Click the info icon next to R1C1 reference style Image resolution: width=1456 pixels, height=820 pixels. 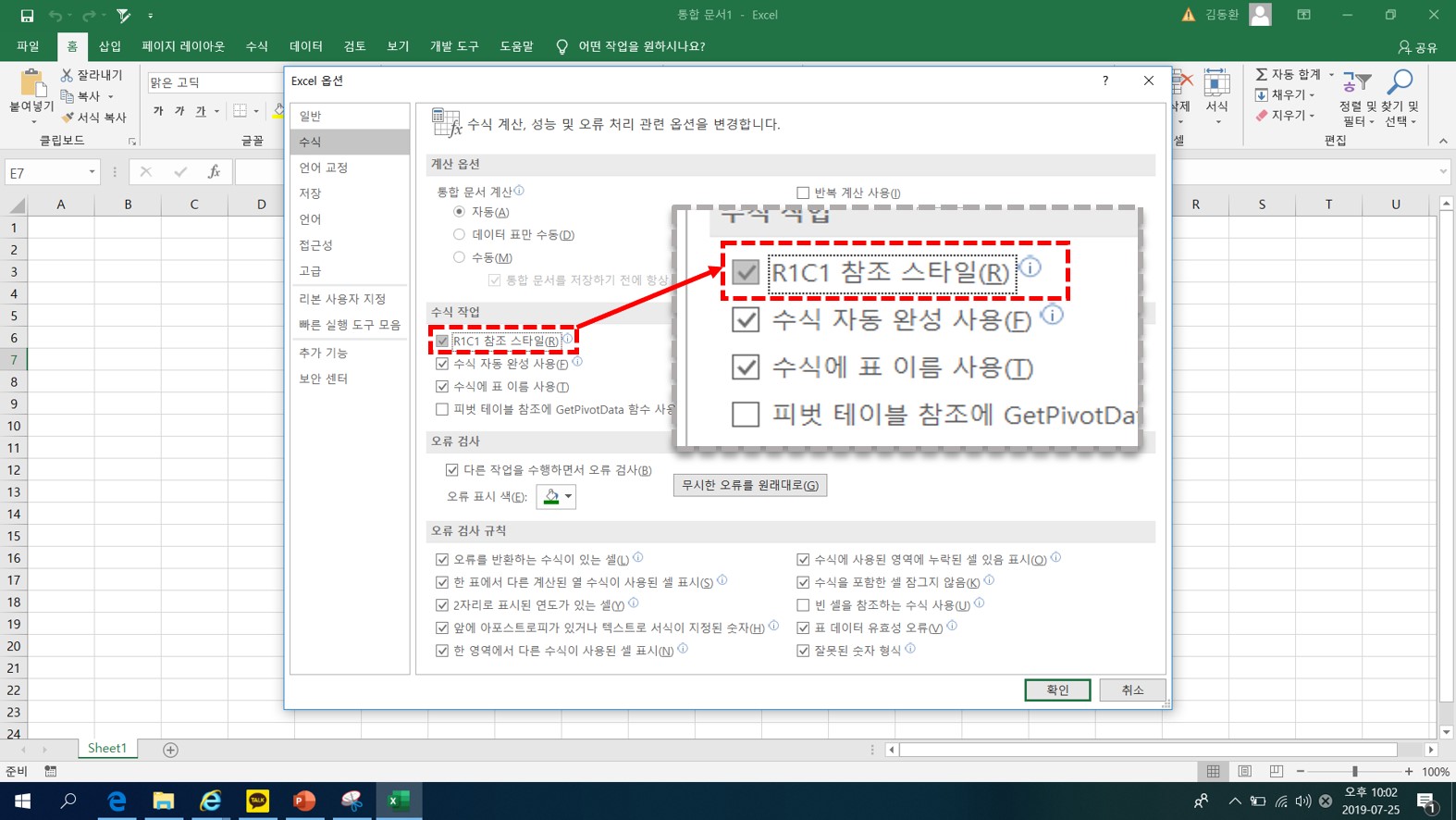(x=567, y=339)
